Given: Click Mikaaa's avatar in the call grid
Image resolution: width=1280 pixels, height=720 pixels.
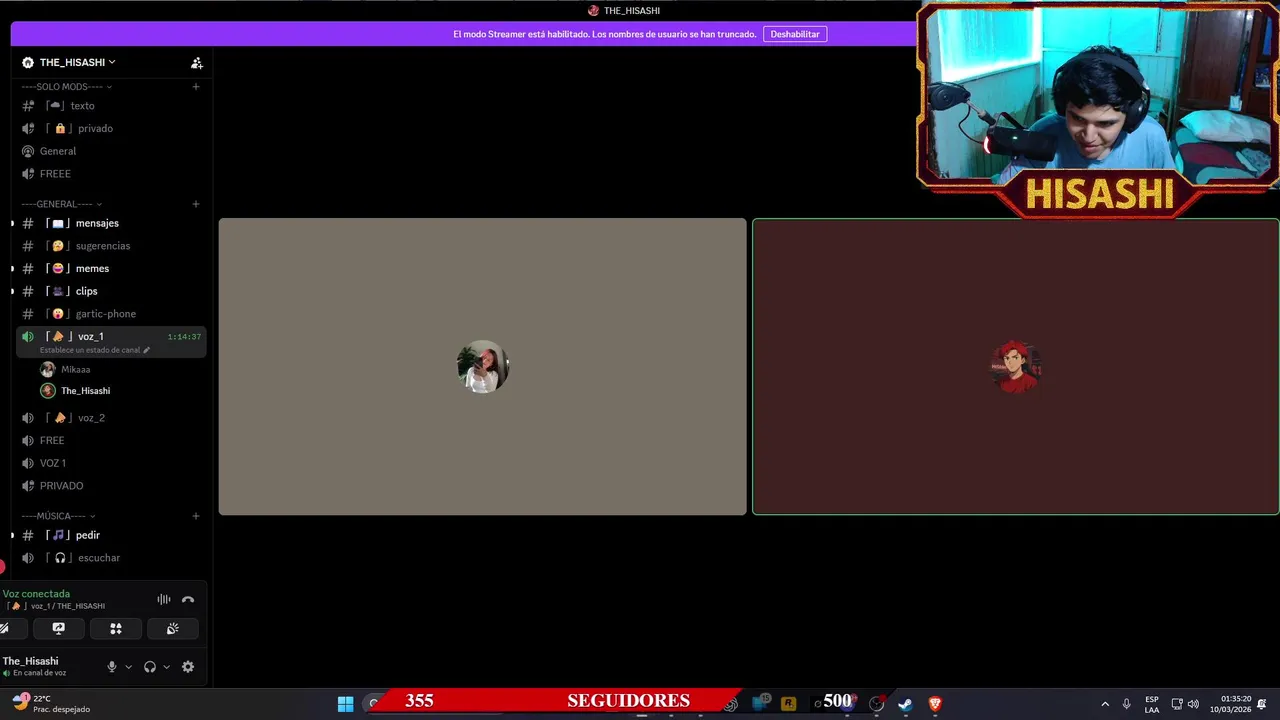Looking at the screenshot, I should click(x=483, y=367).
